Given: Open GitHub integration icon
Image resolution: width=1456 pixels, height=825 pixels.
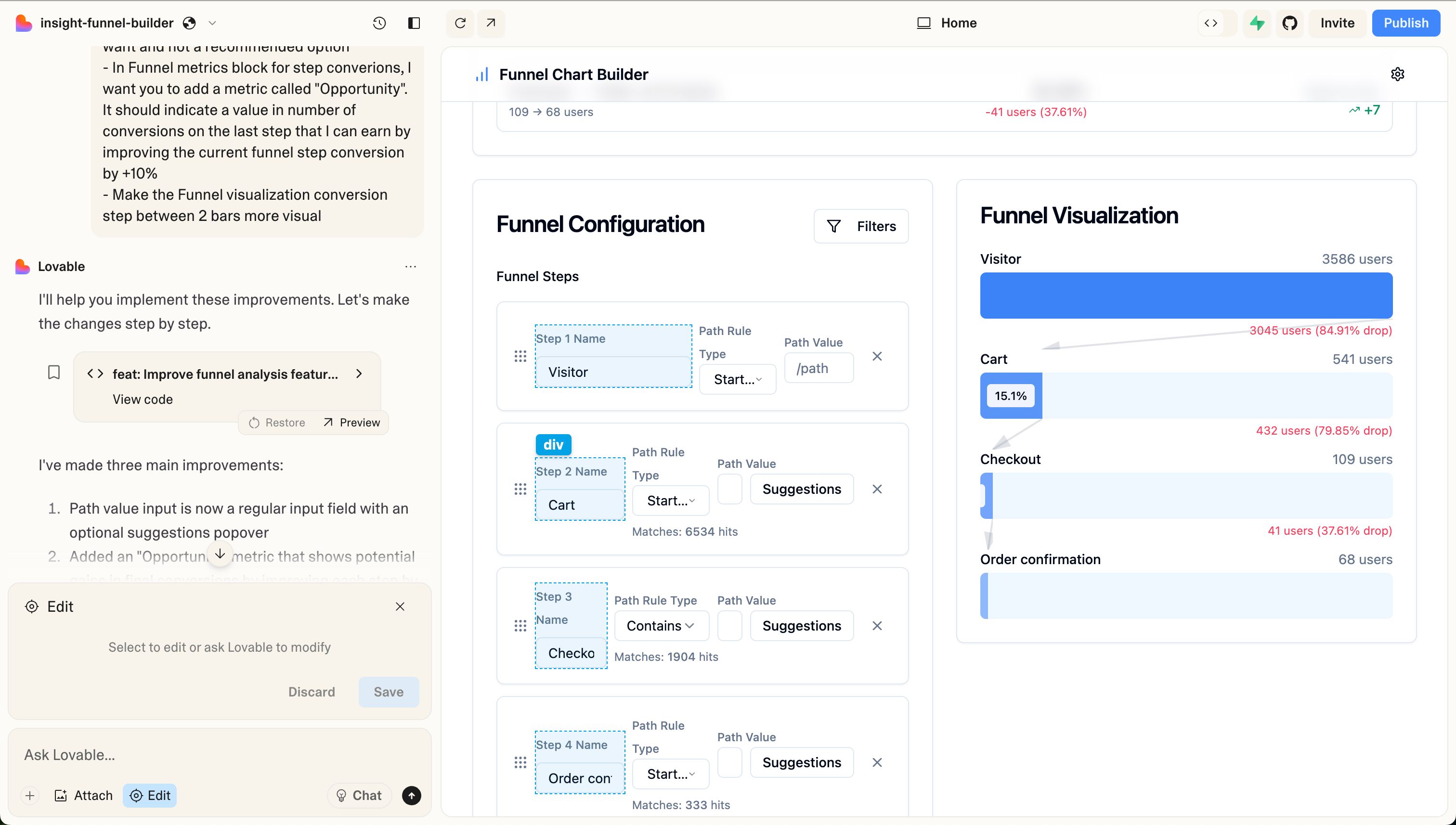Looking at the screenshot, I should click(1290, 23).
